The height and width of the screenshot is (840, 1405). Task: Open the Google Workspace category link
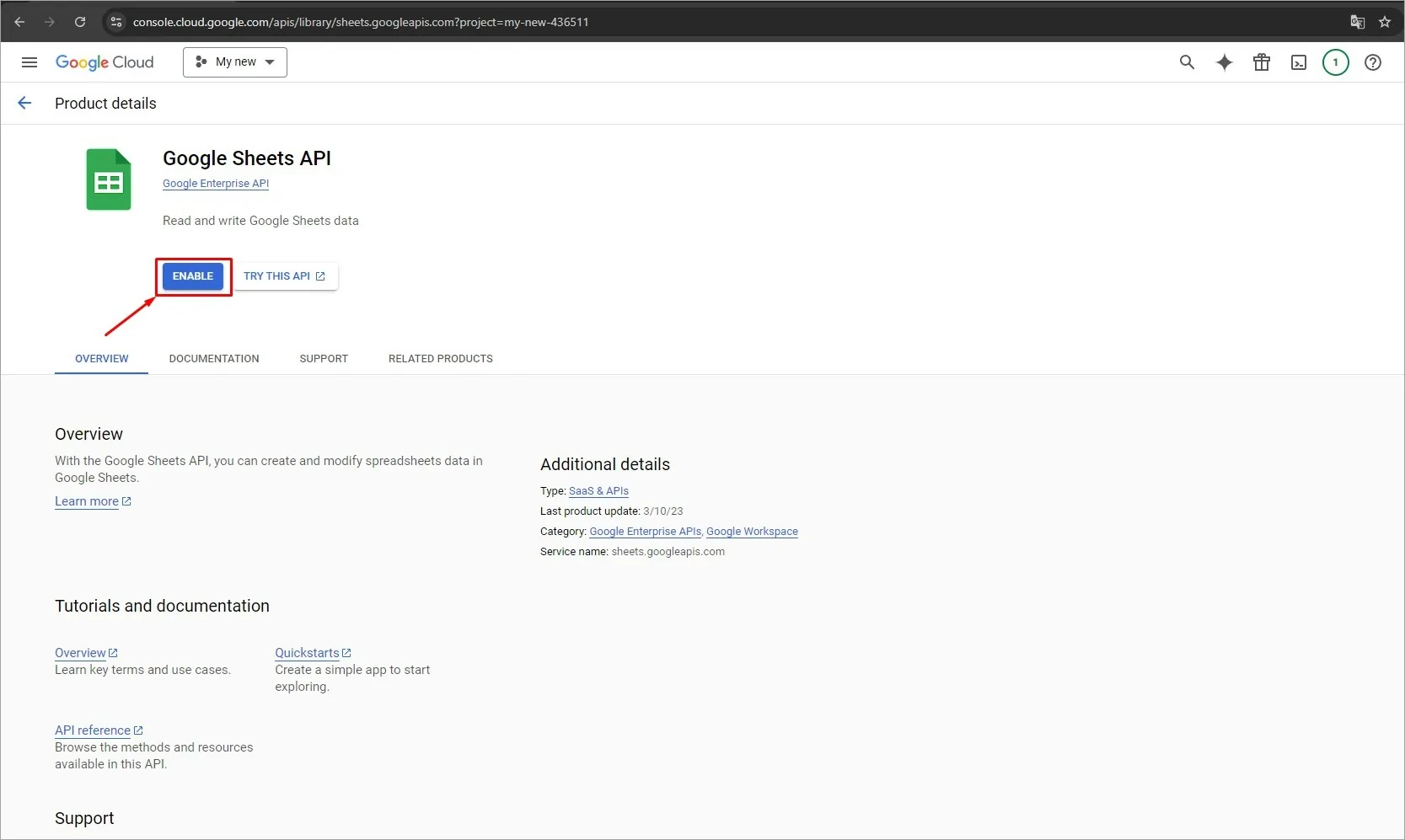(x=752, y=531)
